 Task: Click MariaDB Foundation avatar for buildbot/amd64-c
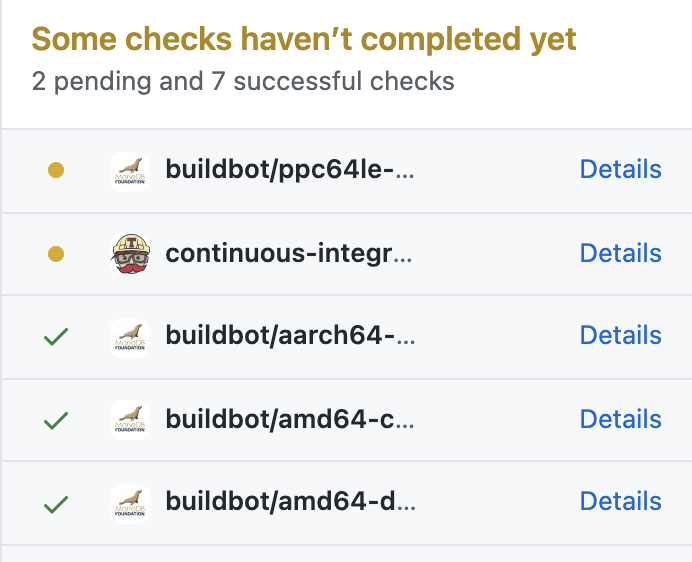pos(130,420)
